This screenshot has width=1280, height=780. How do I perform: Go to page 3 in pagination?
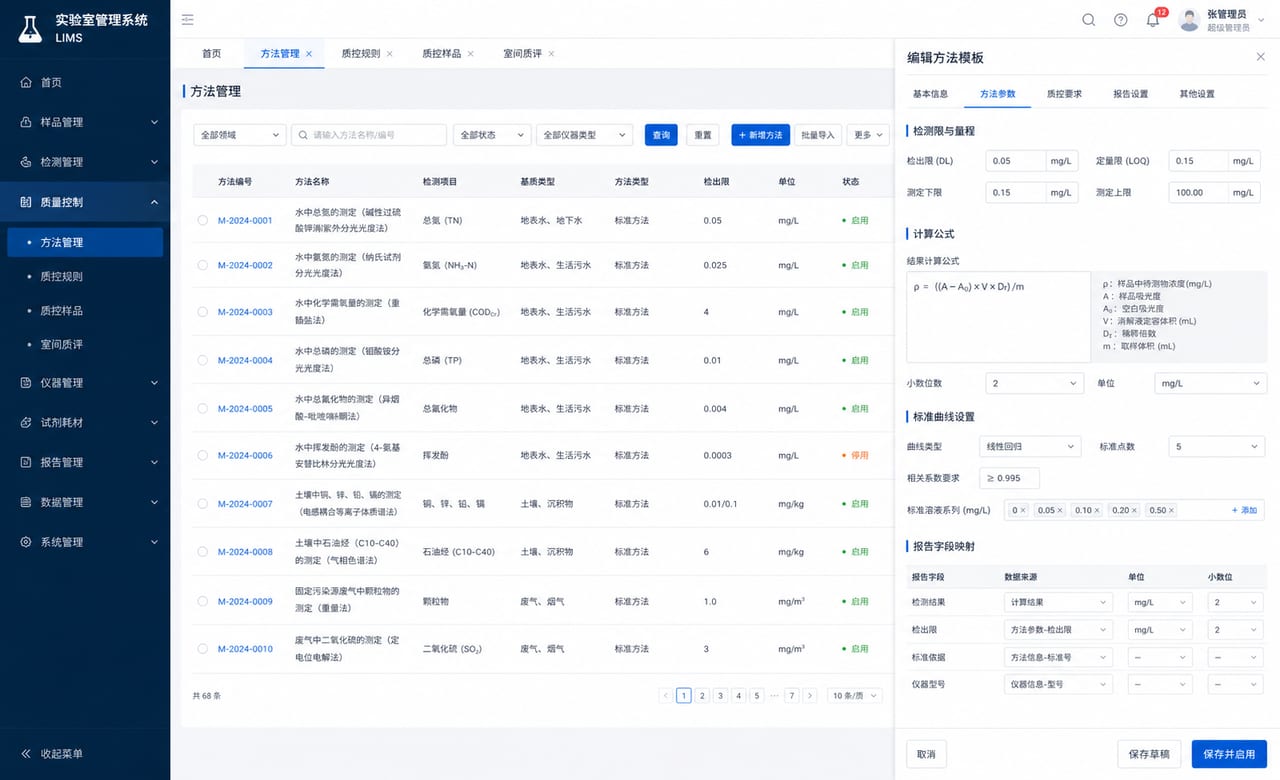tap(720, 696)
